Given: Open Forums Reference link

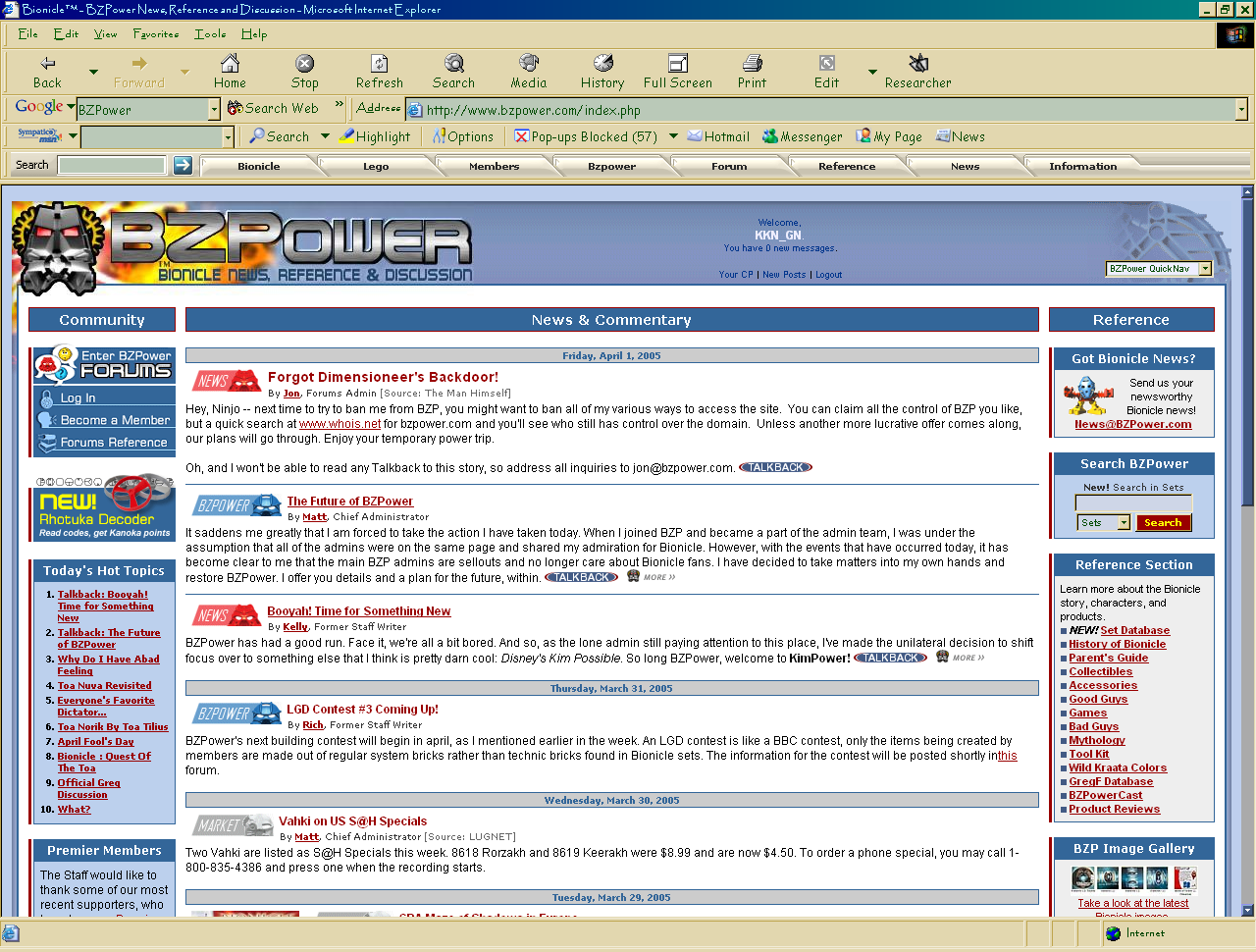Looking at the screenshot, I should click(x=104, y=443).
